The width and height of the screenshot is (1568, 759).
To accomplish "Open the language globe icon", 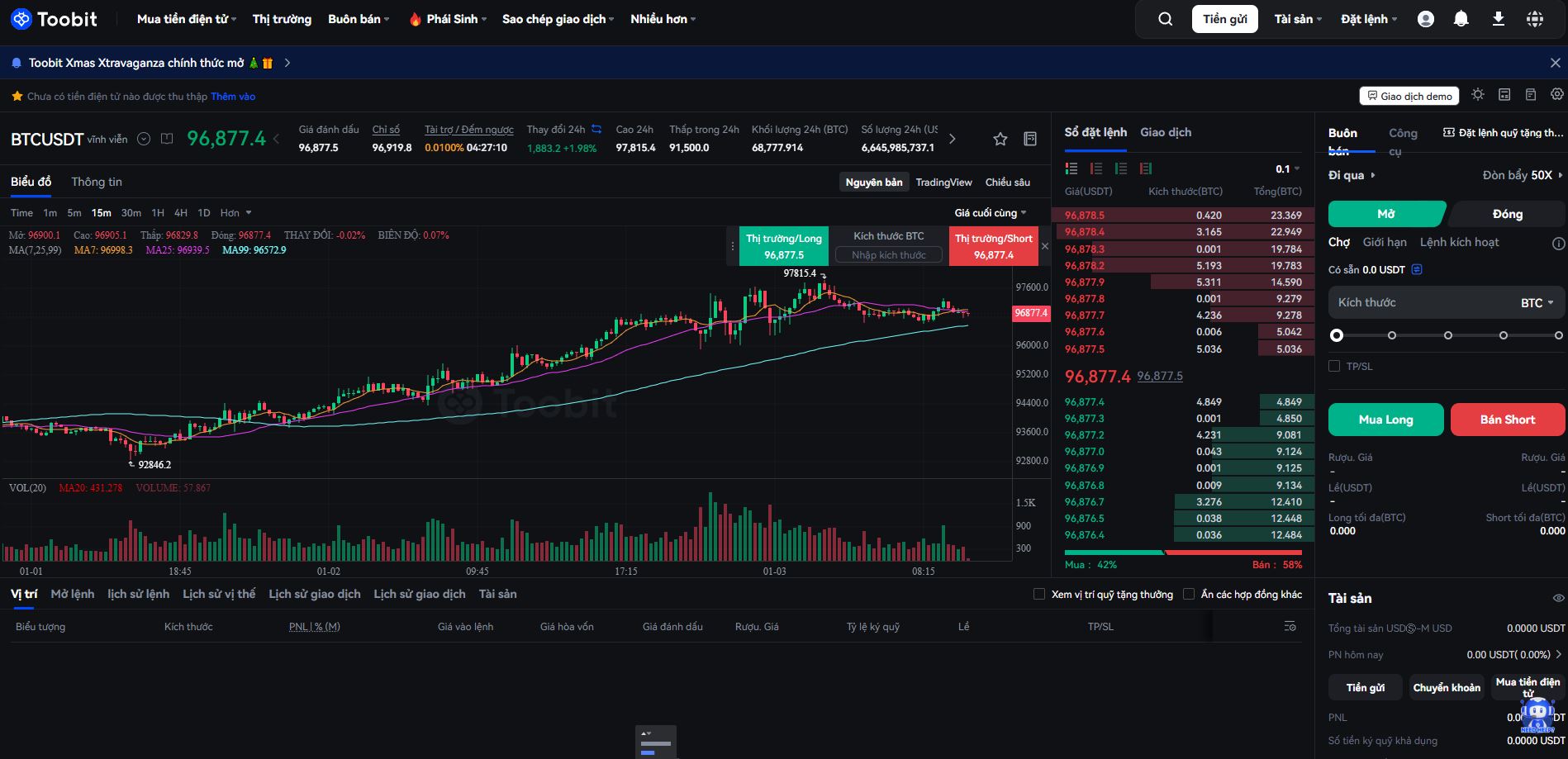I will 1534,19.
